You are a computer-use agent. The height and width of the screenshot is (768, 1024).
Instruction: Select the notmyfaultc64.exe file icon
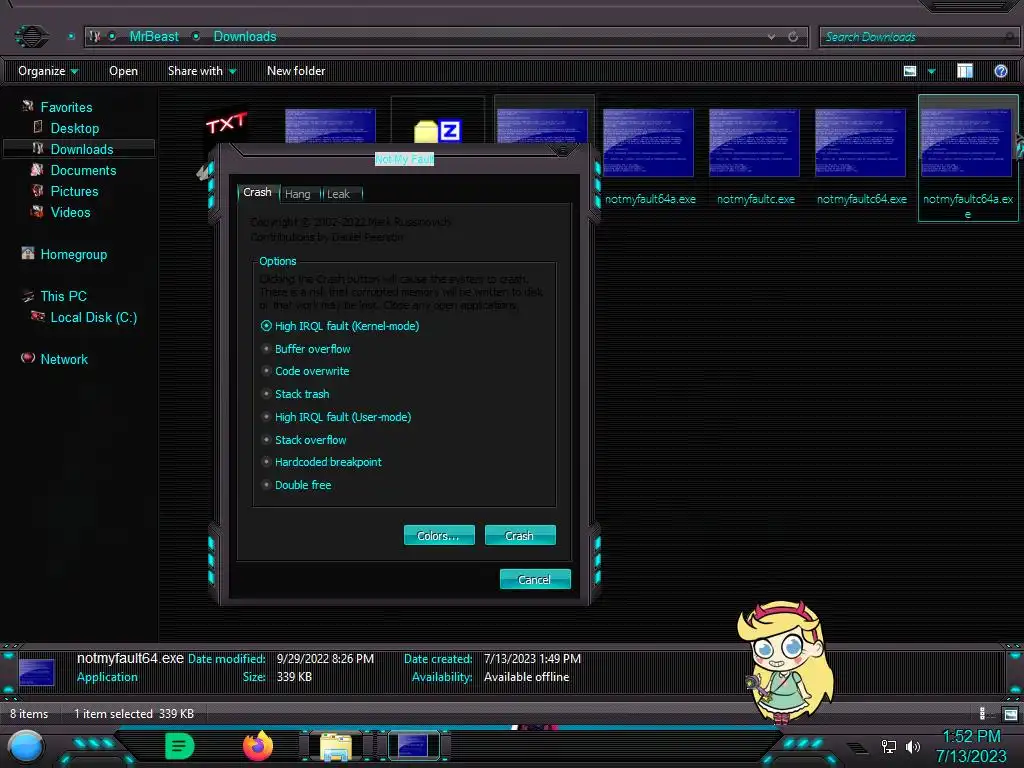pos(860,142)
